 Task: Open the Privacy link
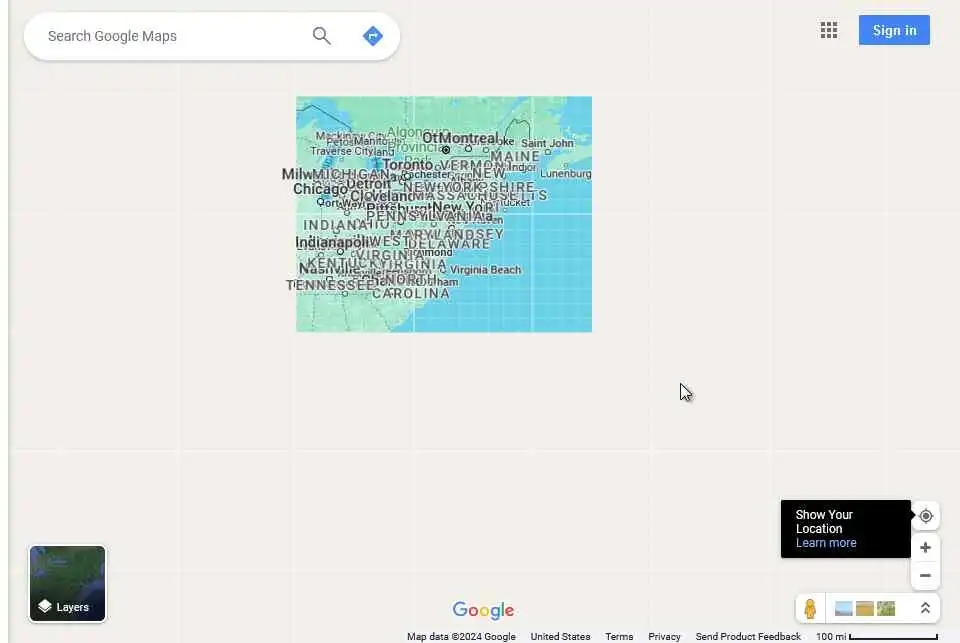[x=664, y=637]
